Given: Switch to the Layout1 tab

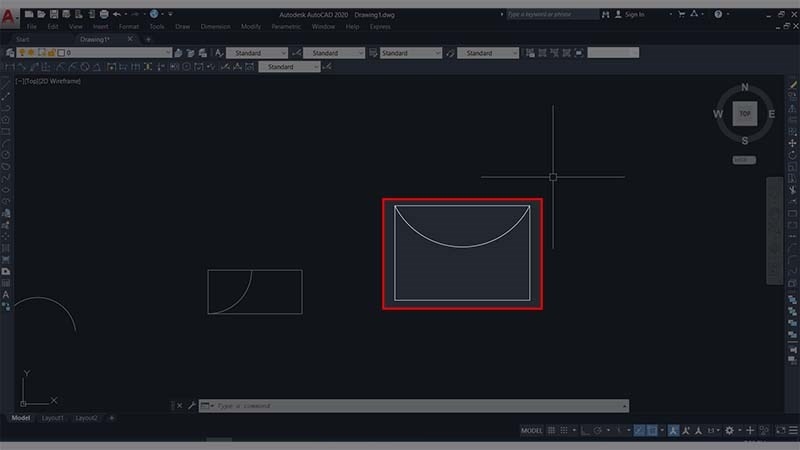Looking at the screenshot, I should point(53,418).
